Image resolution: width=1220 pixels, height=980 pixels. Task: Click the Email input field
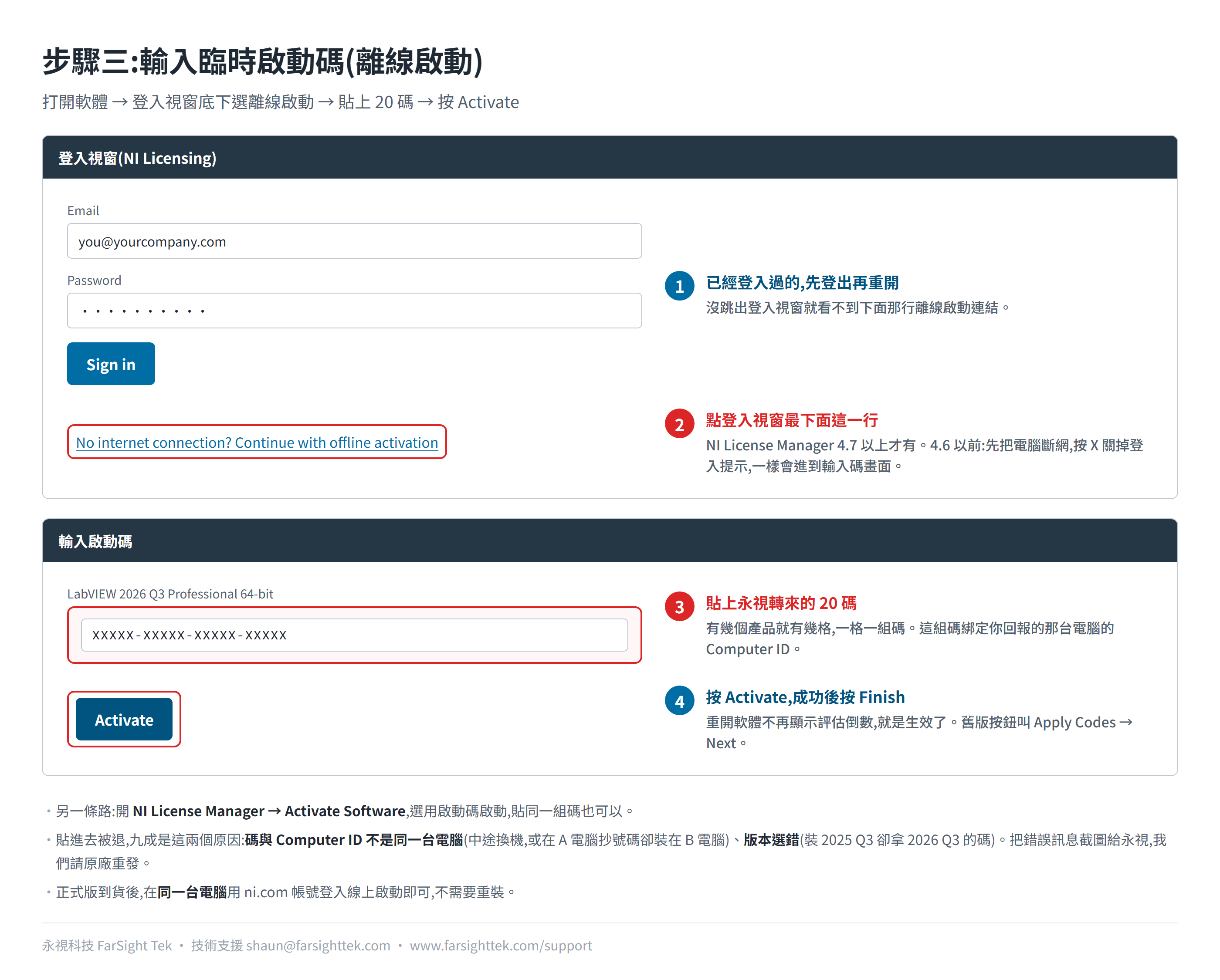[x=354, y=241]
